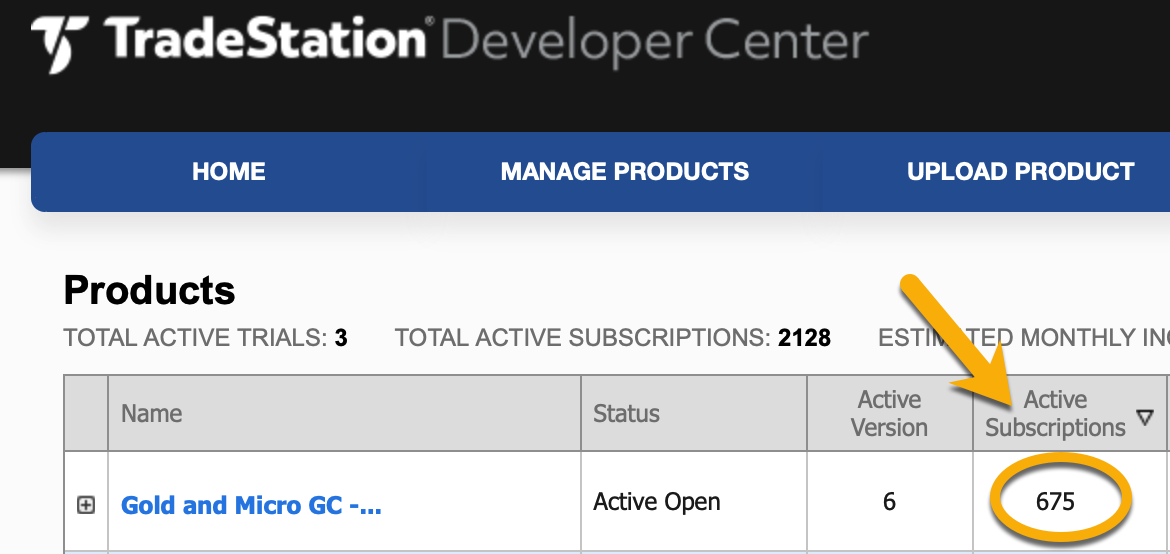
Task: Click the orange arrow annotation
Action: [955, 343]
